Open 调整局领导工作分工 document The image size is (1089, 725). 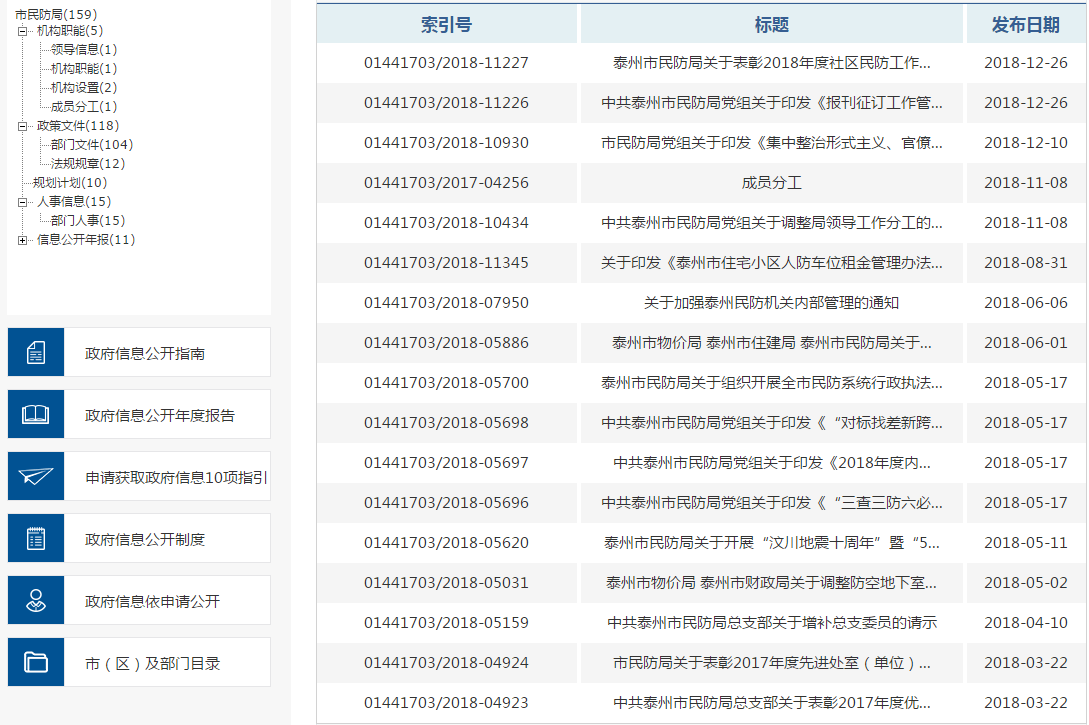(x=772, y=222)
